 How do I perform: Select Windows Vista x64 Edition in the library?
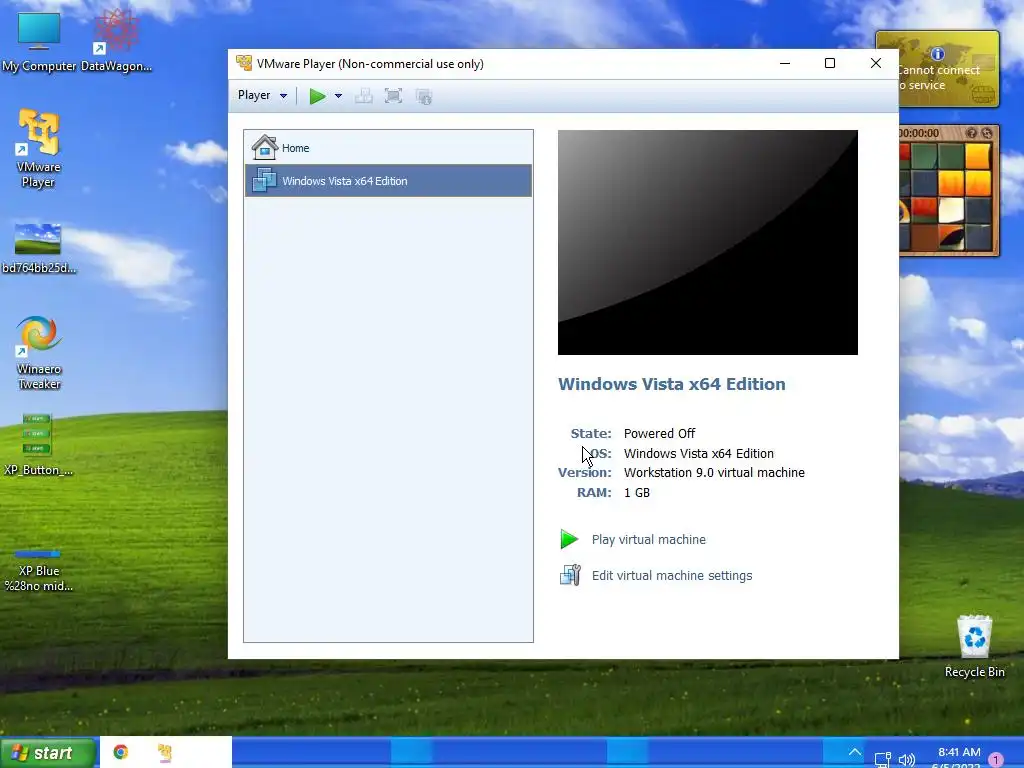tap(388, 180)
